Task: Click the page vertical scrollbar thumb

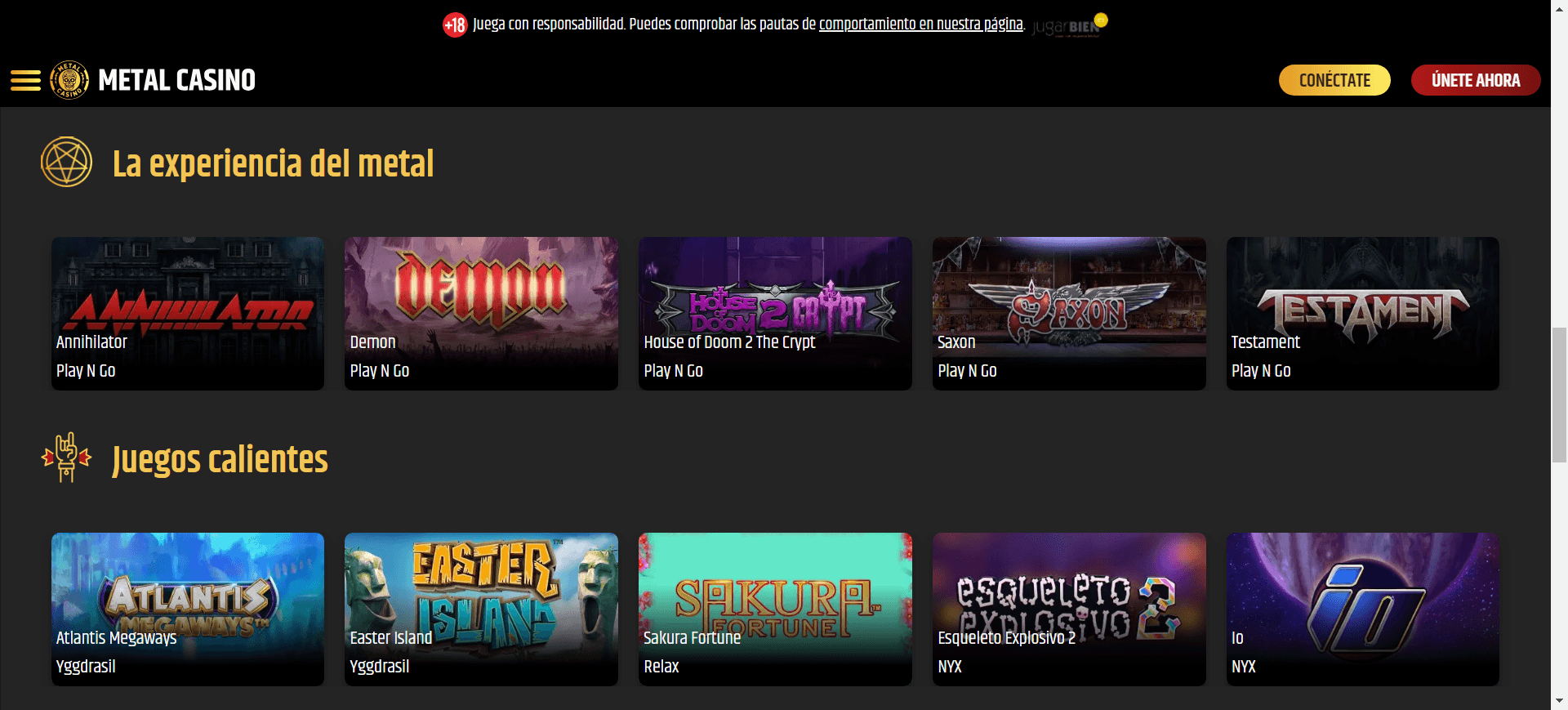Action: [1559, 395]
